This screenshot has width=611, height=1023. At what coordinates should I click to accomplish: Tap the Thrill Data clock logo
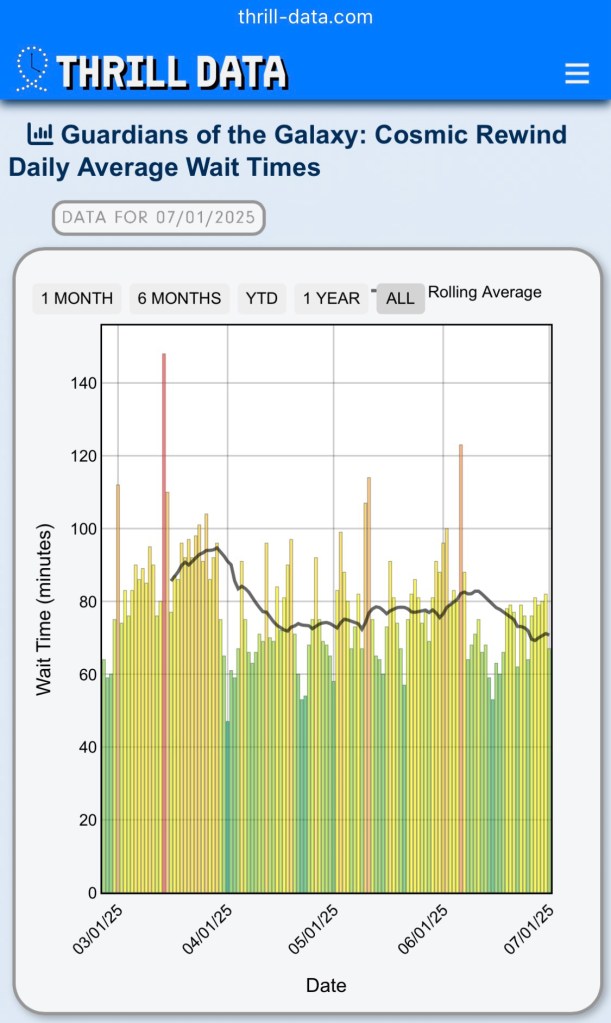point(32,69)
